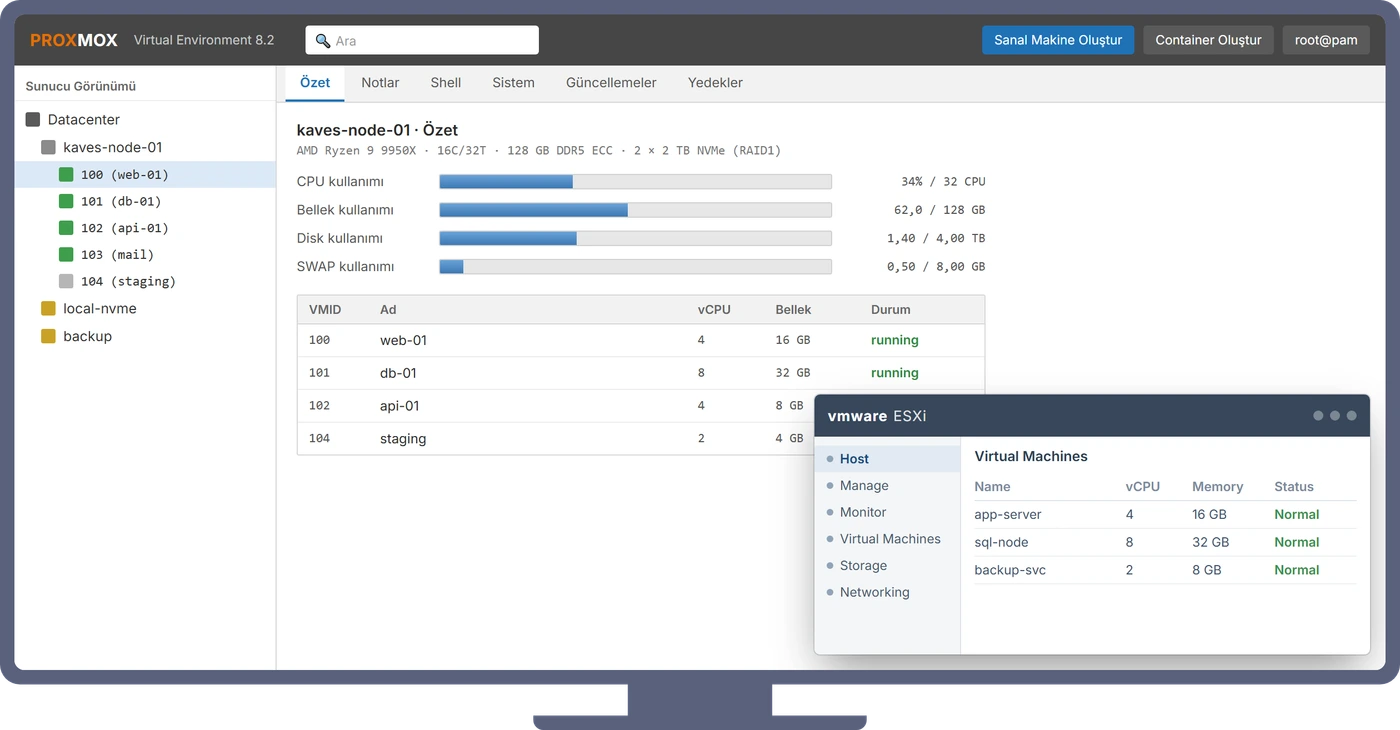This screenshot has width=1400, height=730.
Task: Sort the table by VMID column
Action: point(325,310)
